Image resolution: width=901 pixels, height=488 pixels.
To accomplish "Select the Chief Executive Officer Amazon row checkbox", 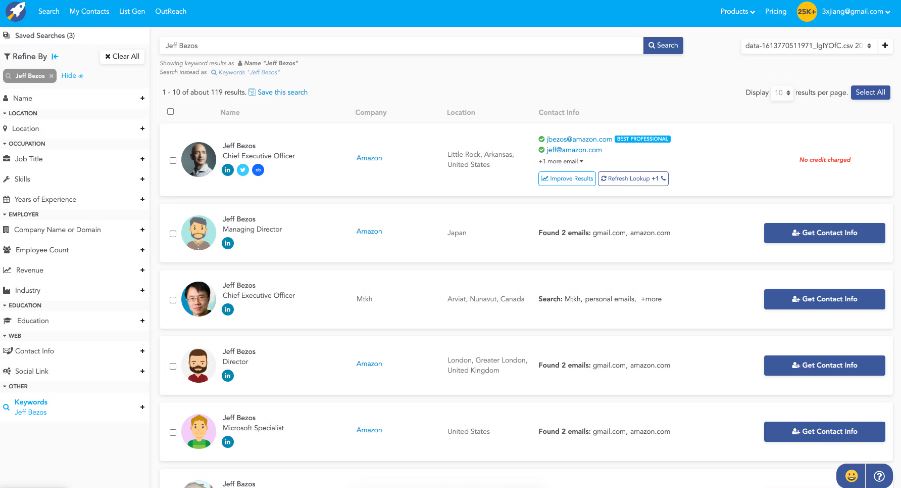I will click(x=172, y=160).
